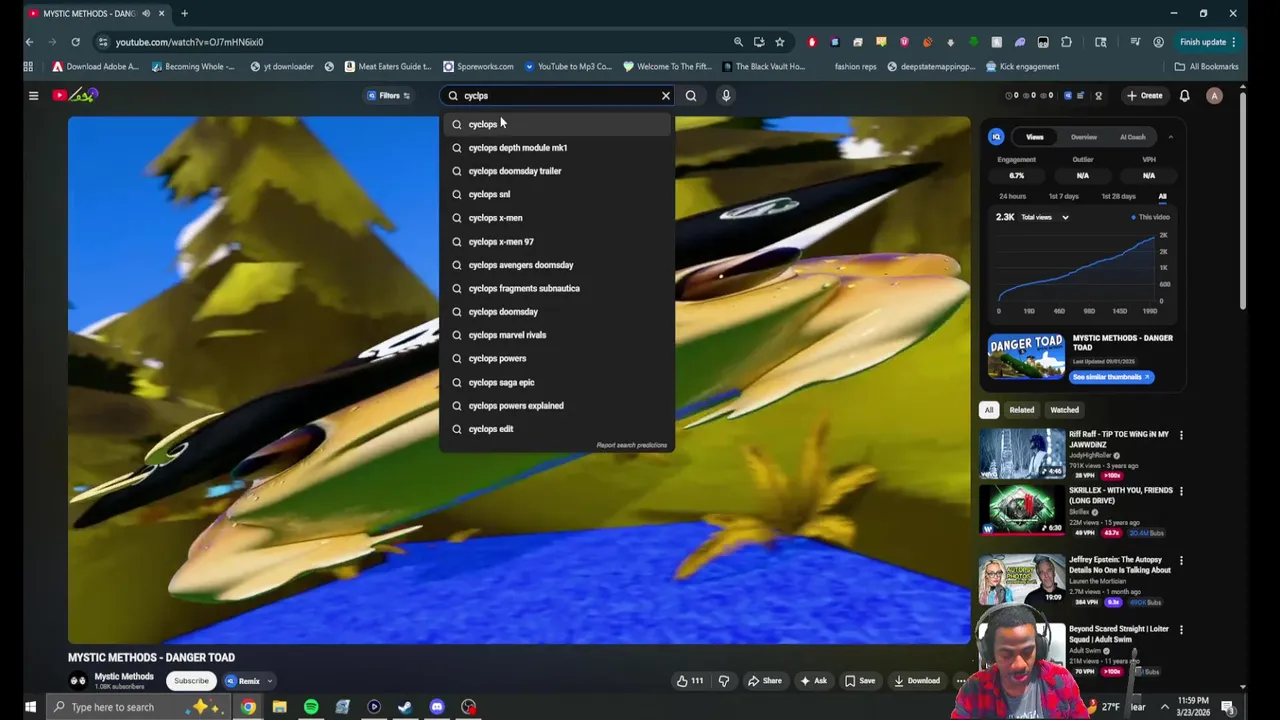The width and height of the screenshot is (1280, 720).
Task: Open the options menu for the Beyond Scared Straight video
Action: point(1181,630)
